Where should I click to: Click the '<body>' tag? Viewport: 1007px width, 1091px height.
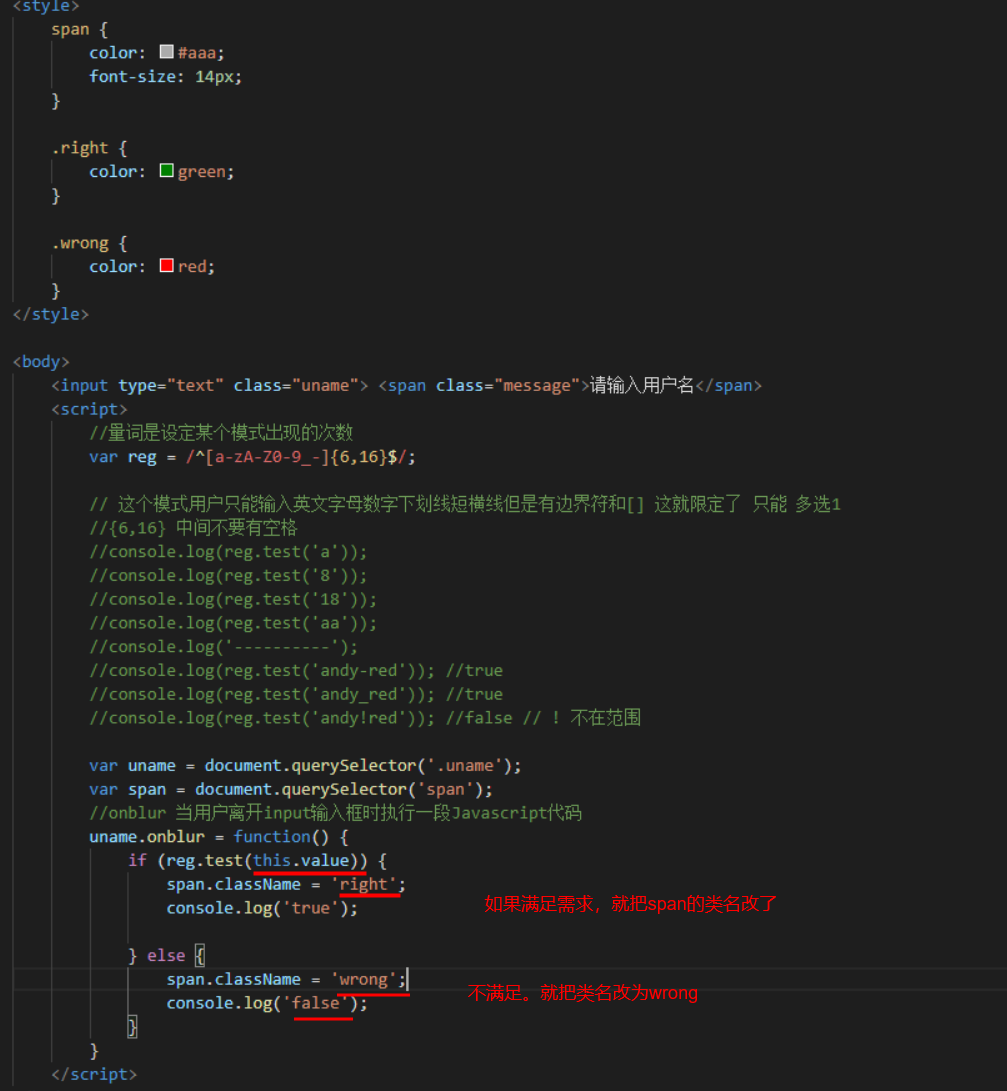click(x=41, y=362)
